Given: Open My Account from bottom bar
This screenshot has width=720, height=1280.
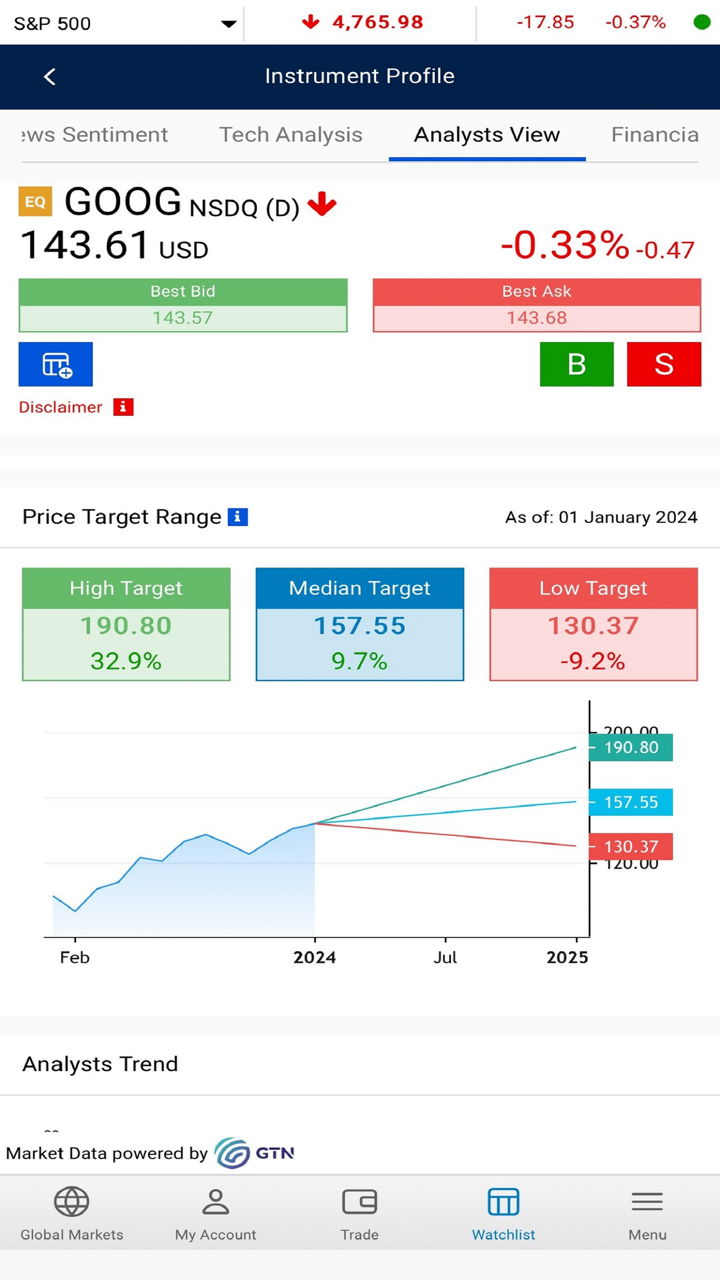Looking at the screenshot, I should 216,1214.
